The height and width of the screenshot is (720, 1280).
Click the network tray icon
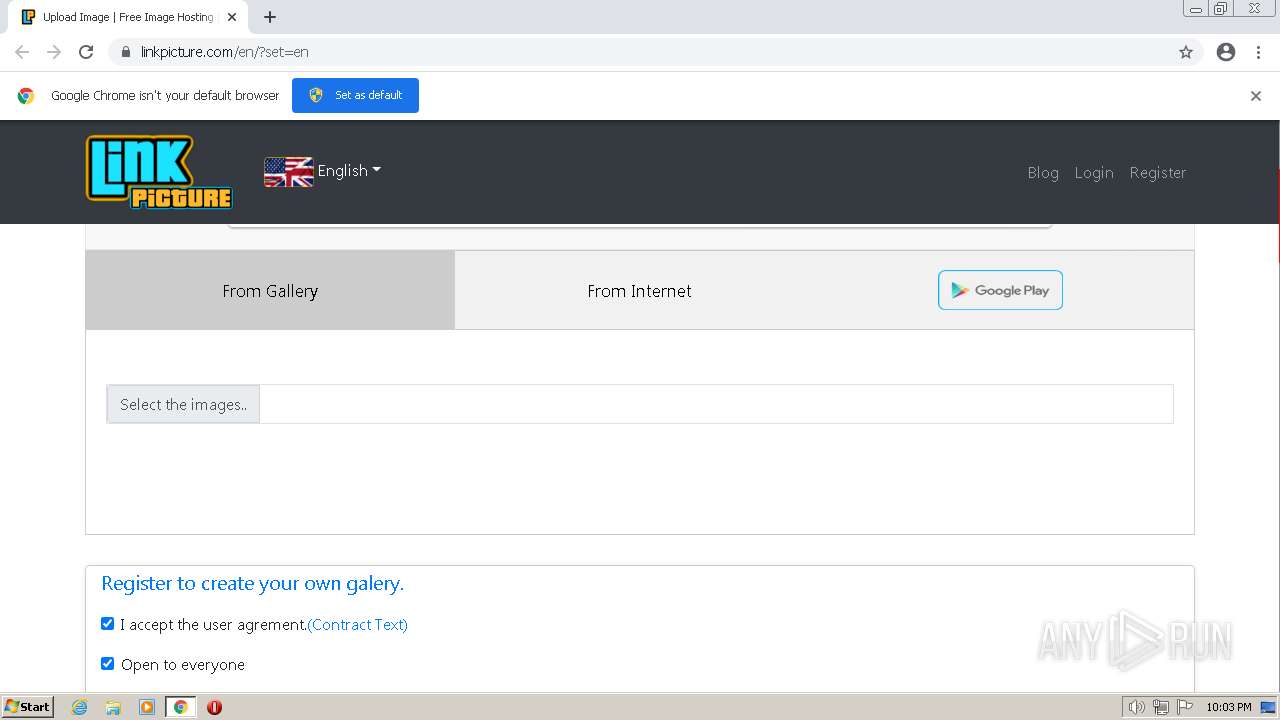[x=1161, y=707]
